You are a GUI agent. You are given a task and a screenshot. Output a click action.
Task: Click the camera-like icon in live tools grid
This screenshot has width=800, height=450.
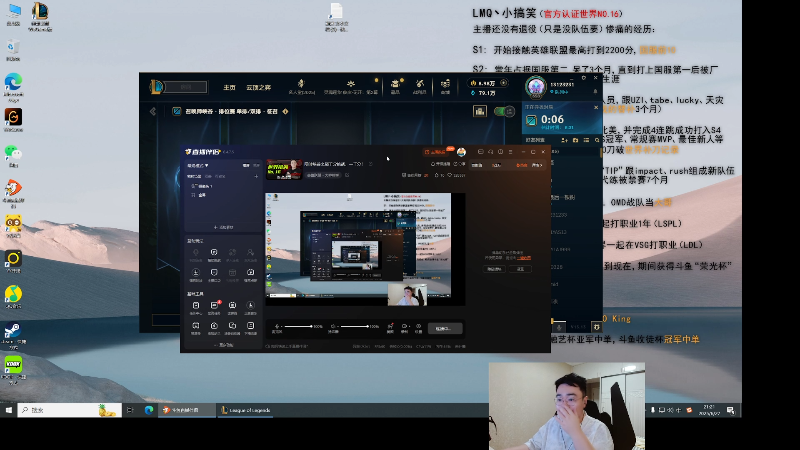click(232, 307)
